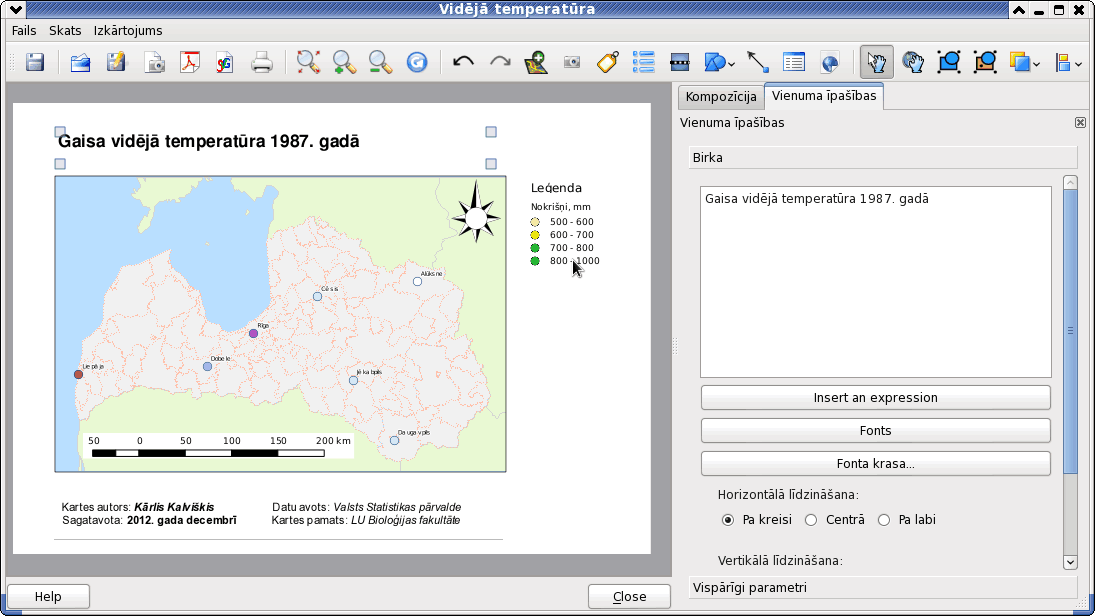Undo the last action
The width and height of the screenshot is (1095, 616).
[463, 63]
